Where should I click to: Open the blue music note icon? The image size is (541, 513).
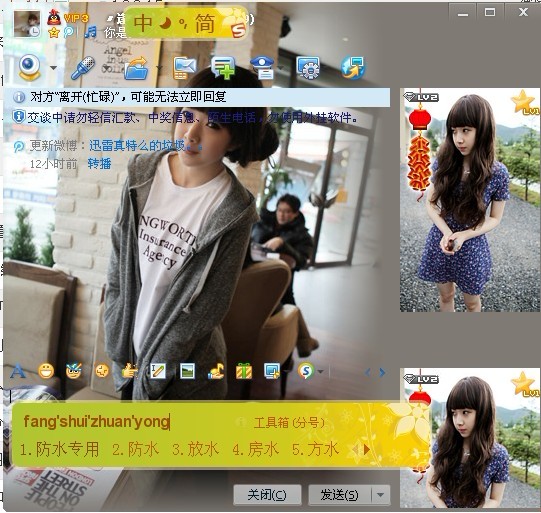click(x=91, y=32)
